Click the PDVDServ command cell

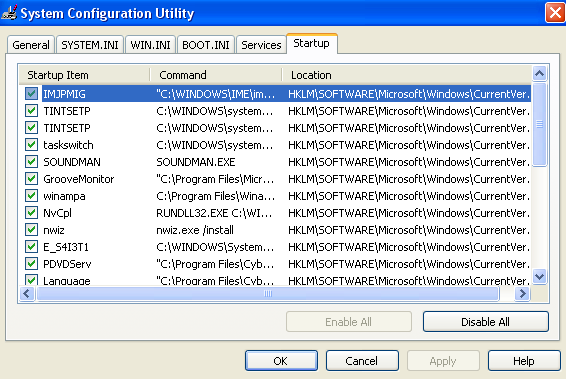click(215, 264)
